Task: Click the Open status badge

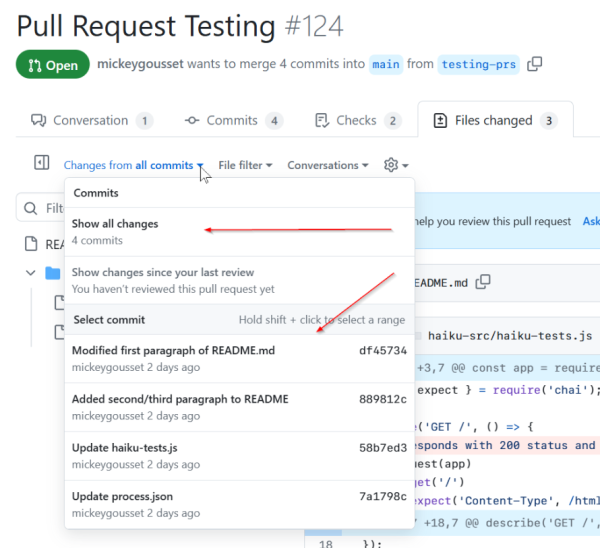Action: 53,65
